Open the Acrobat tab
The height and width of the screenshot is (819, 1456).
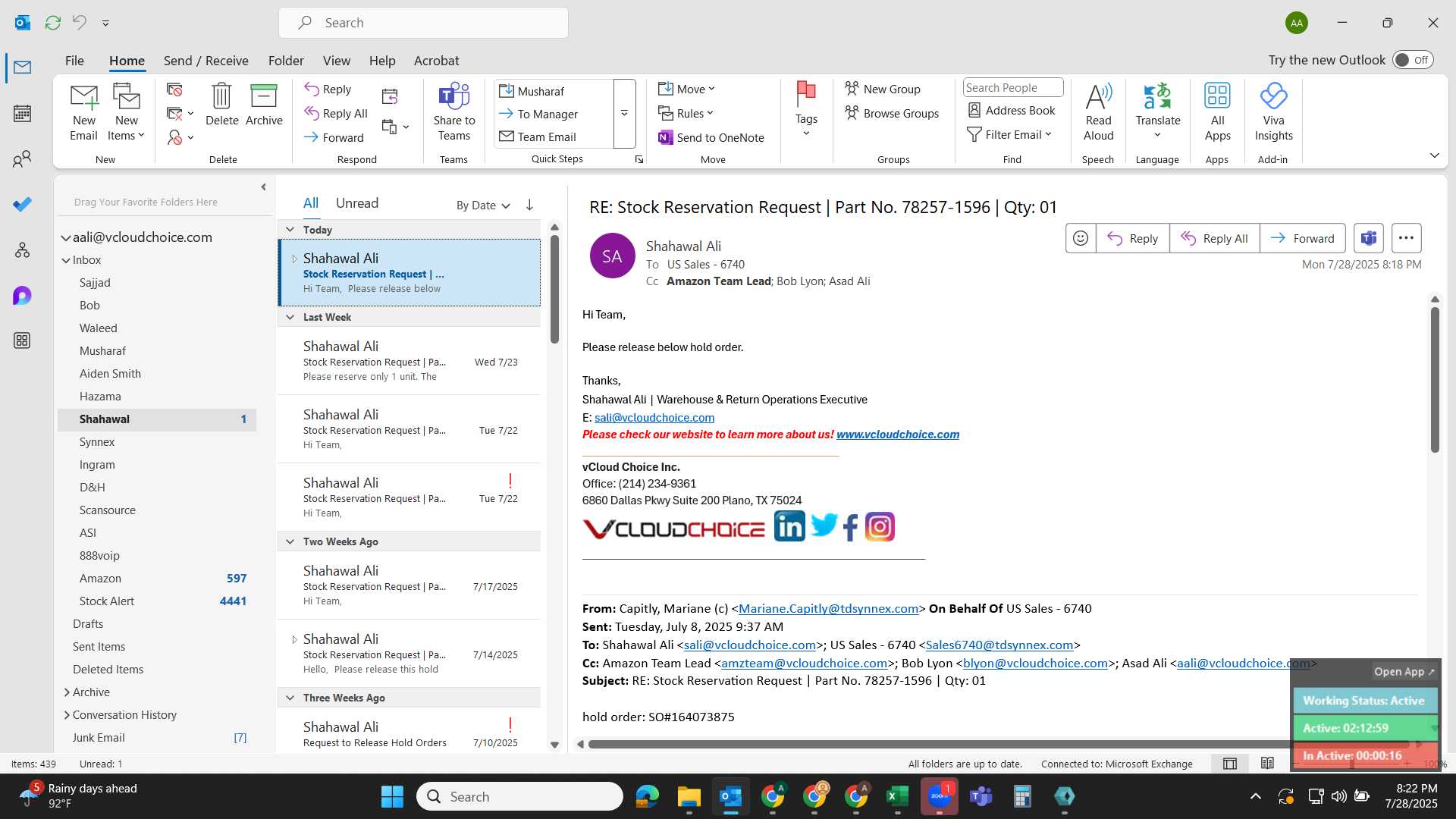tap(436, 61)
